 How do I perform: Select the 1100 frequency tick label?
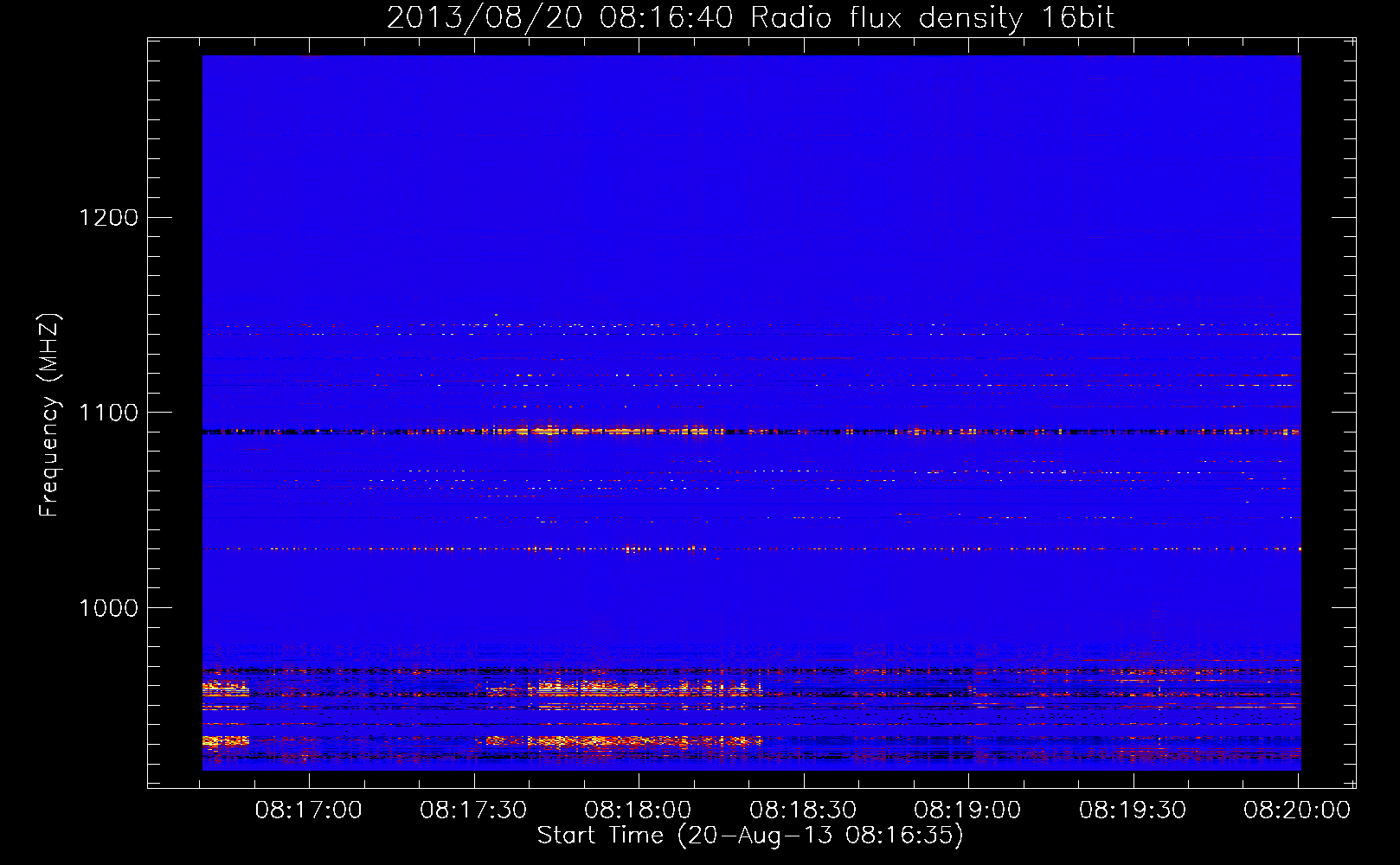(x=109, y=413)
